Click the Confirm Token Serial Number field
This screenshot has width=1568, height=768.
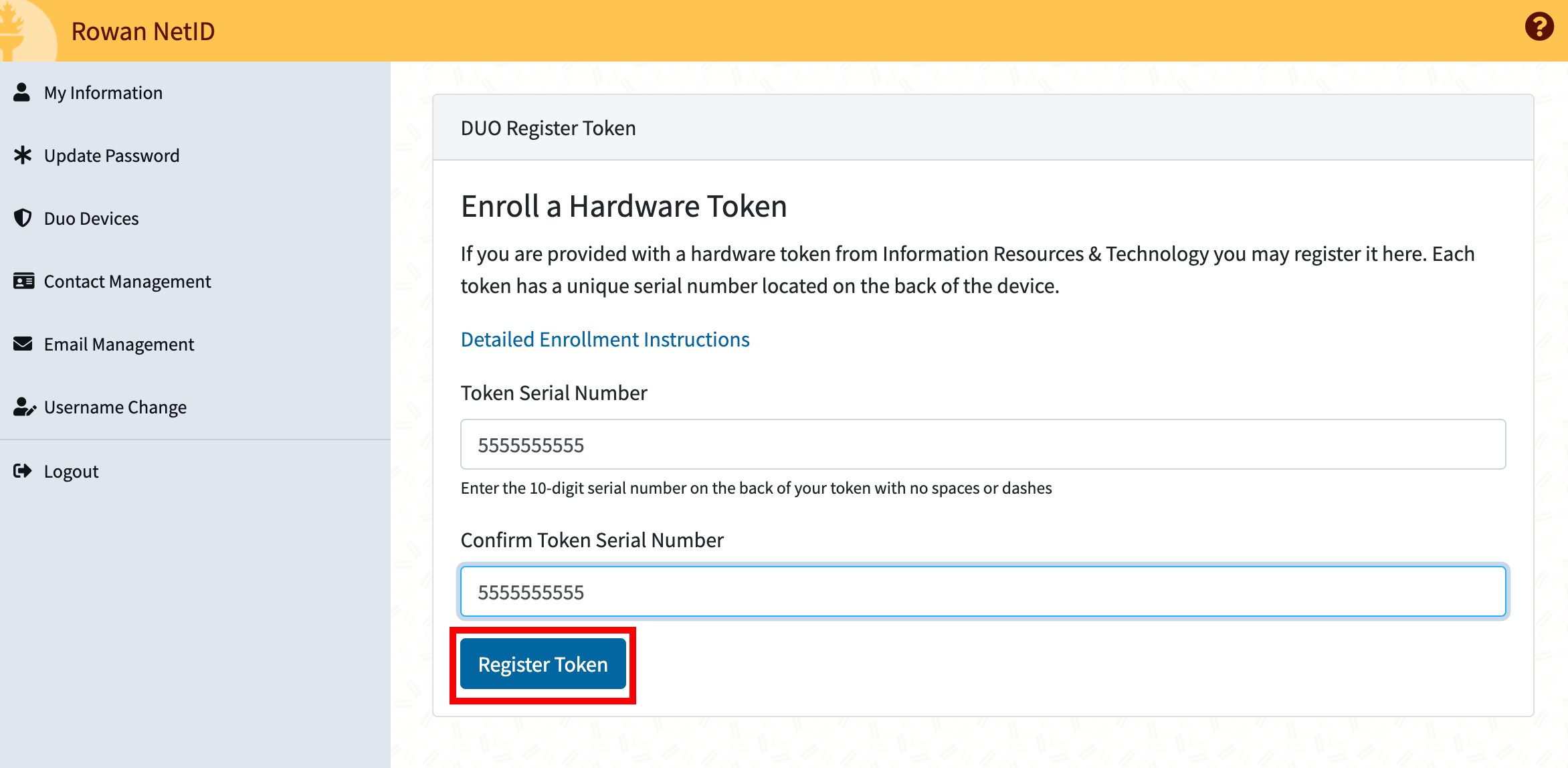983,592
